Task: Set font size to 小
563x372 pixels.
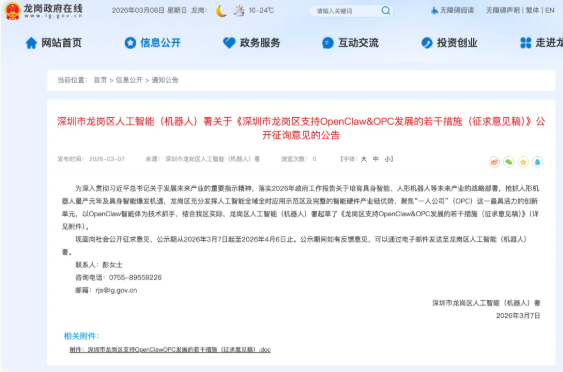Action: click(387, 159)
